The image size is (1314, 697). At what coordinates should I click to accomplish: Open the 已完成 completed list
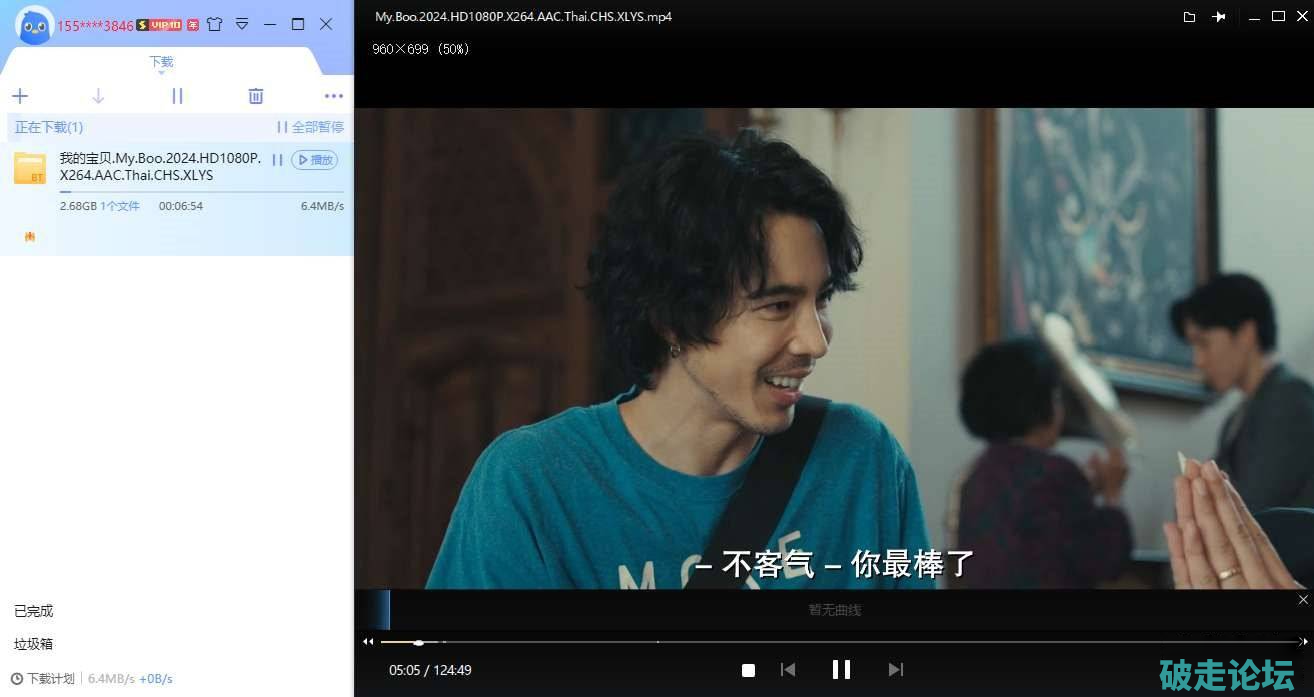point(34,611)
